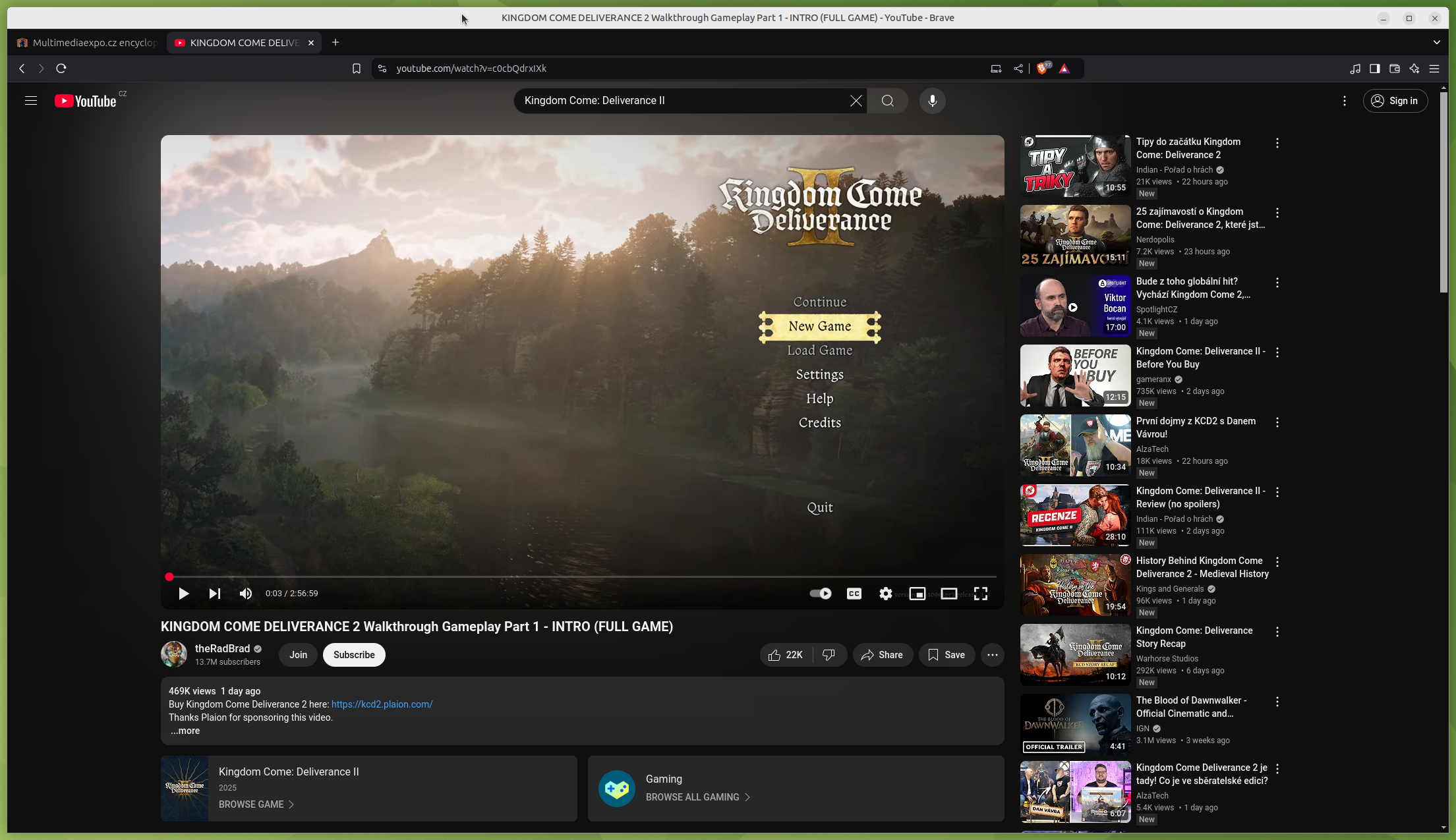The height and width of the screenshot is (840, 1456).
Task: Toggle the autoplay switch
Action: 820,594
